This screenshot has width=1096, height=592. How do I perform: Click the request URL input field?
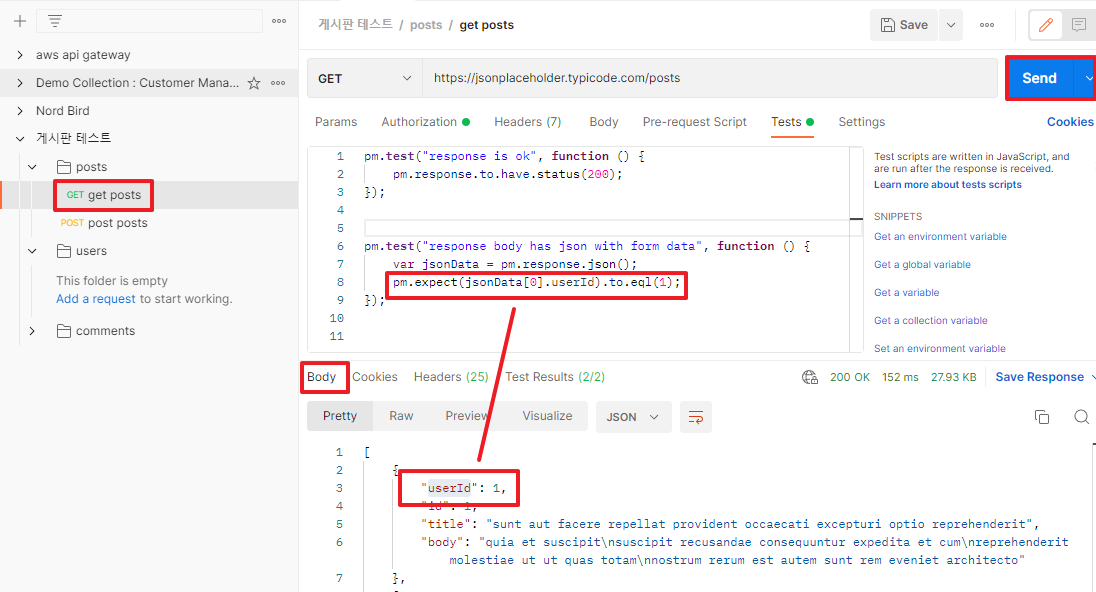pos(709,78)
